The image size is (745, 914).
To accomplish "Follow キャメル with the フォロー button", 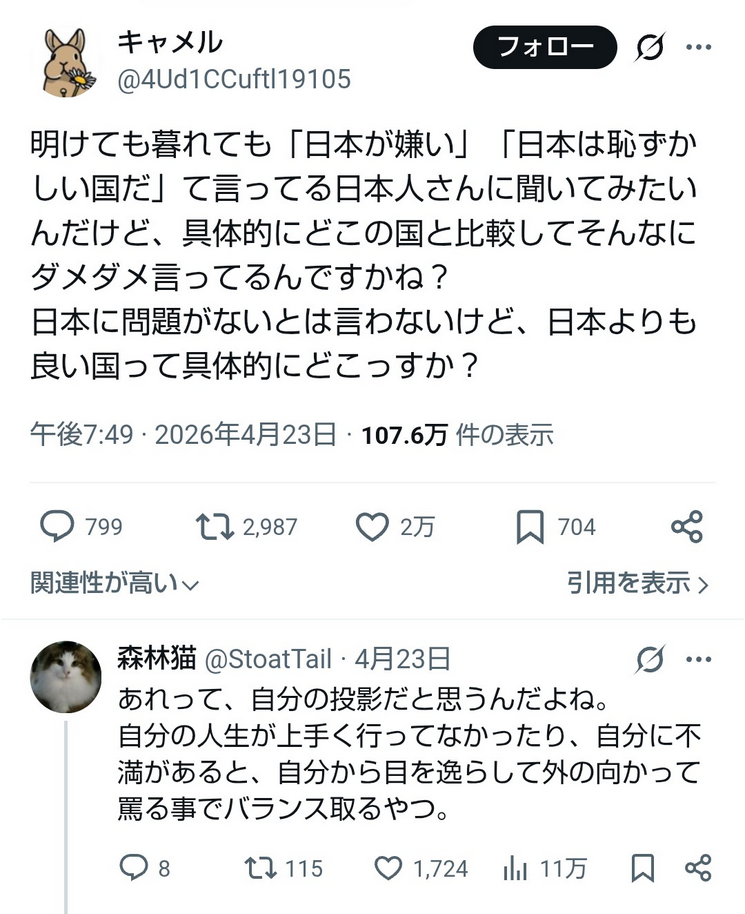I will [545, 46].
